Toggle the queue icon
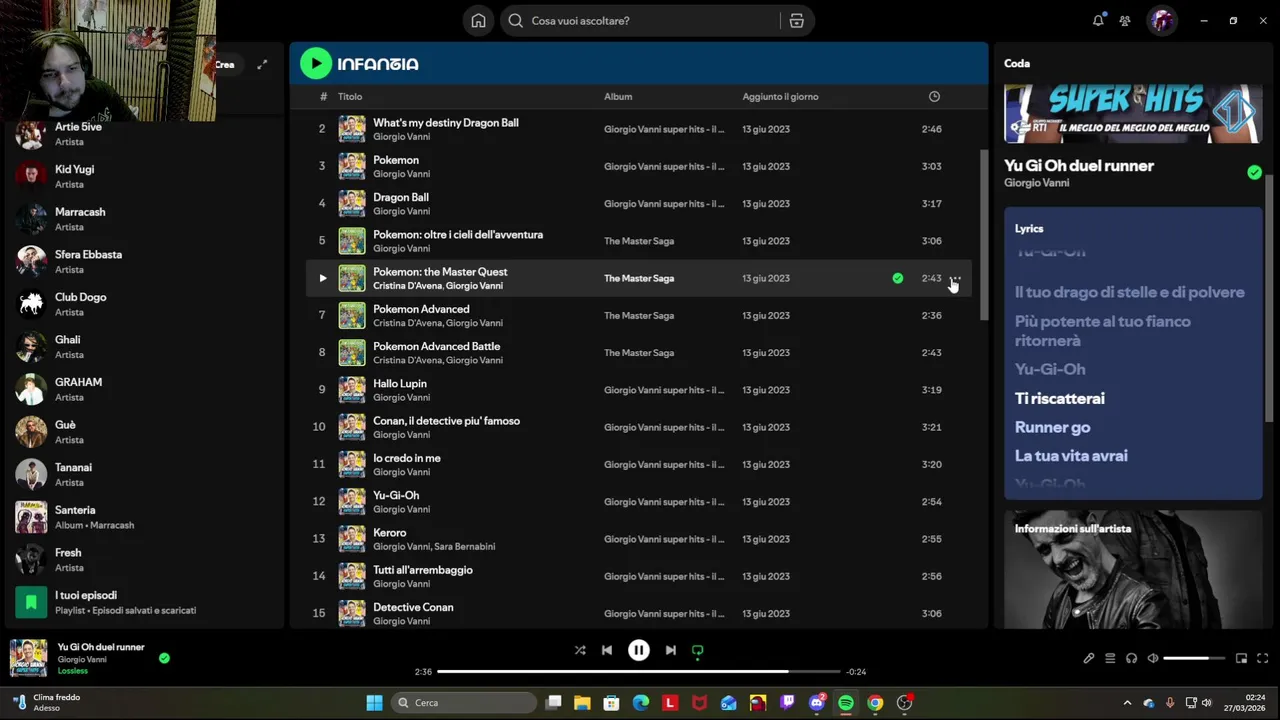 1110,658
